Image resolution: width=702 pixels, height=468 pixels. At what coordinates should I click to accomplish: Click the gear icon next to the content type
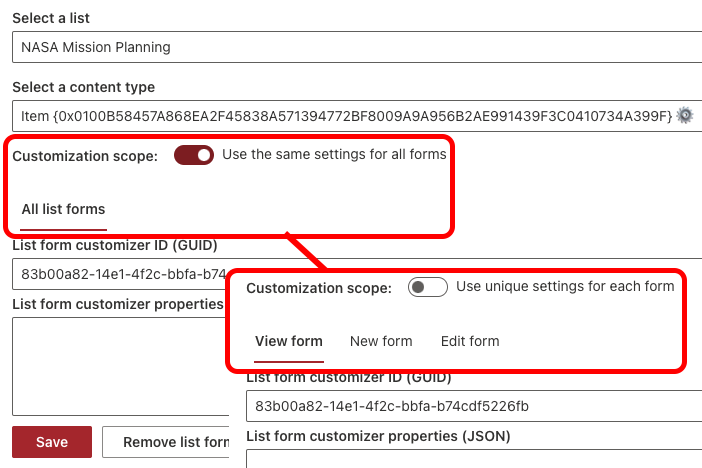[685, 116]
